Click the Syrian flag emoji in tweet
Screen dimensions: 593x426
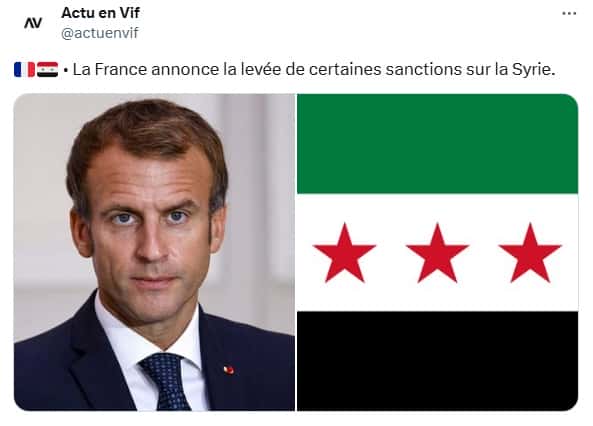click(x=47, y=70)
